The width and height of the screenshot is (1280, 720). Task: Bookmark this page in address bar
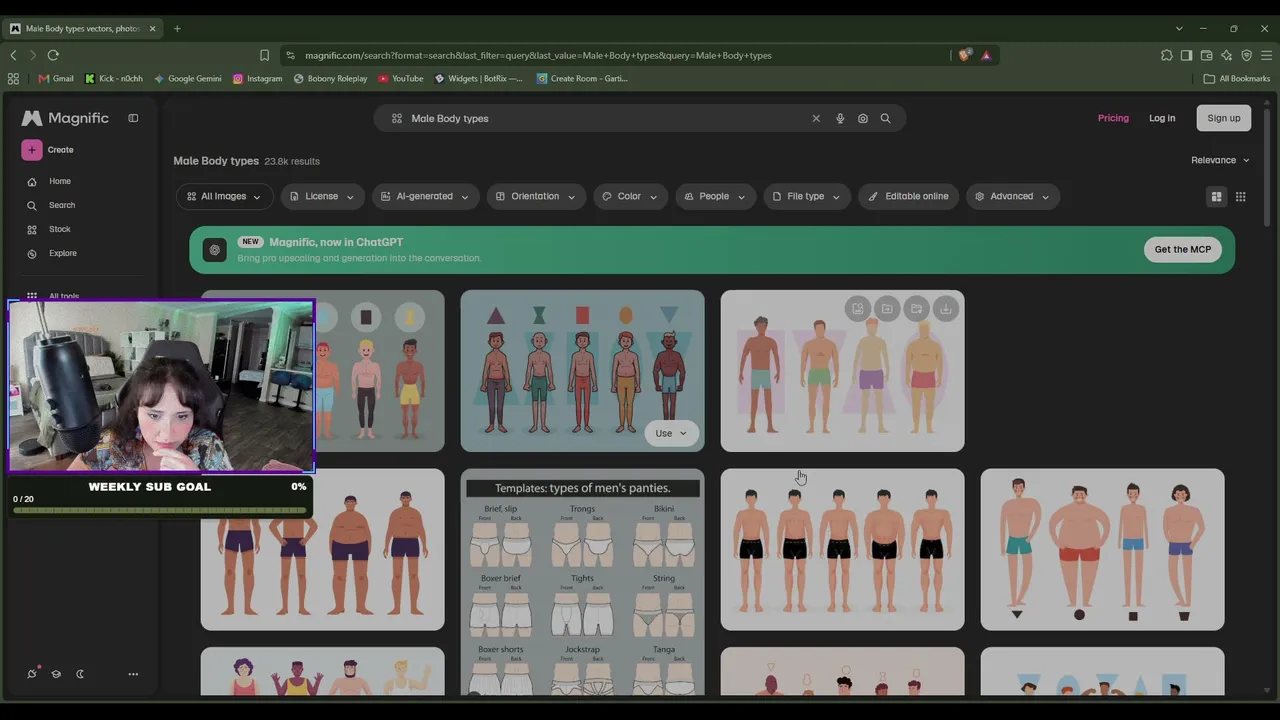264,55
